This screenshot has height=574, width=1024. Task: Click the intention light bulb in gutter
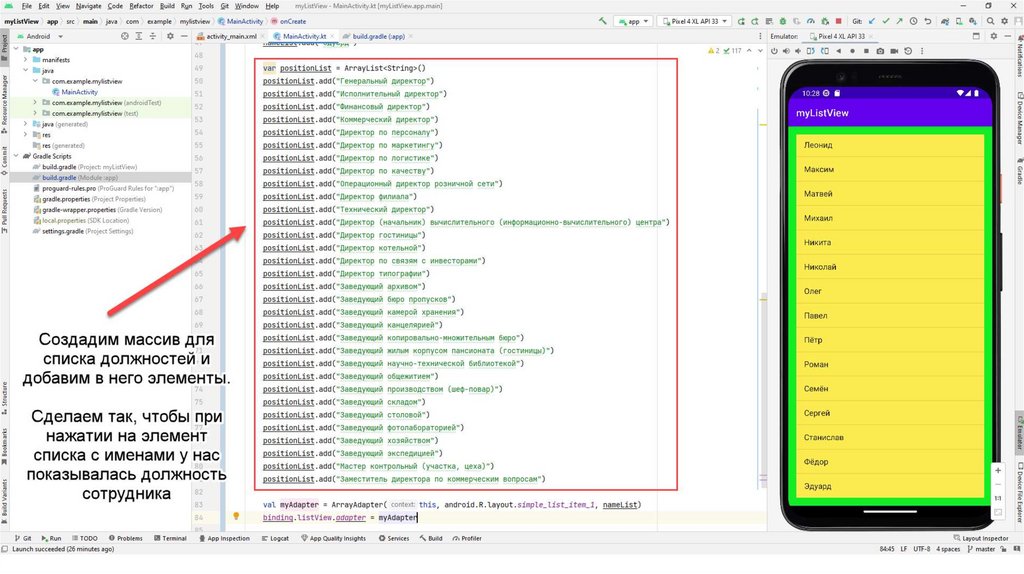click(x=236, y=517)
